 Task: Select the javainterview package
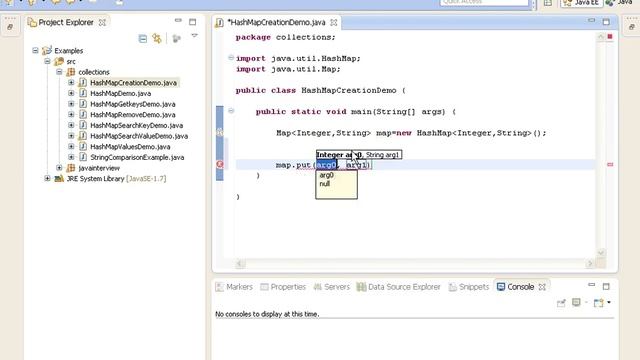(99, 168)
